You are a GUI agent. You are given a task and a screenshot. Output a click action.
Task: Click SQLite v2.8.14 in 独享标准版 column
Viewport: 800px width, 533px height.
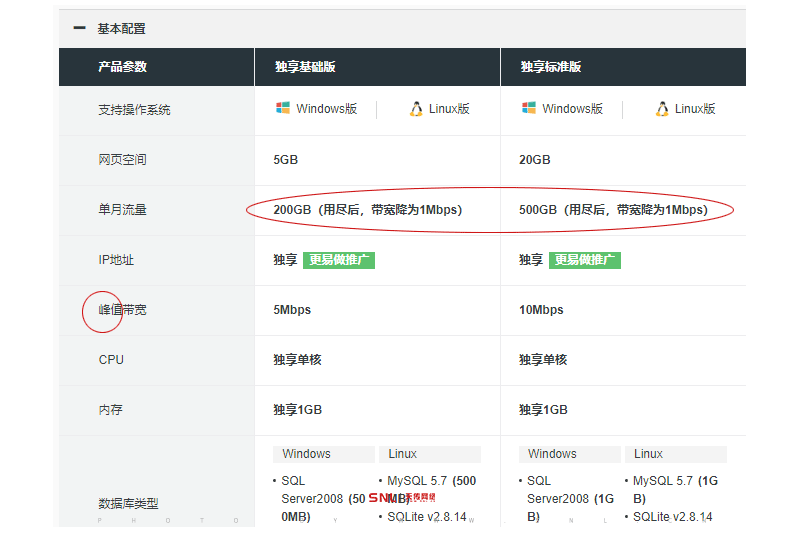coord(672,517)
